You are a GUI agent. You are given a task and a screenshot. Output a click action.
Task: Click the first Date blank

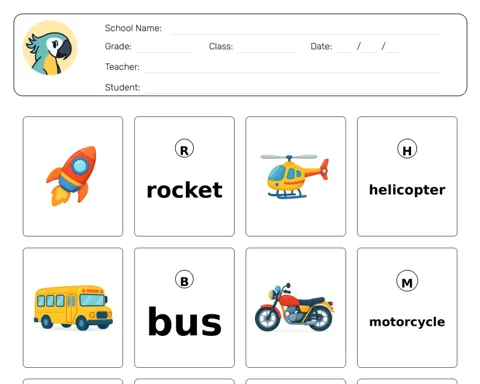coord(345,52)
